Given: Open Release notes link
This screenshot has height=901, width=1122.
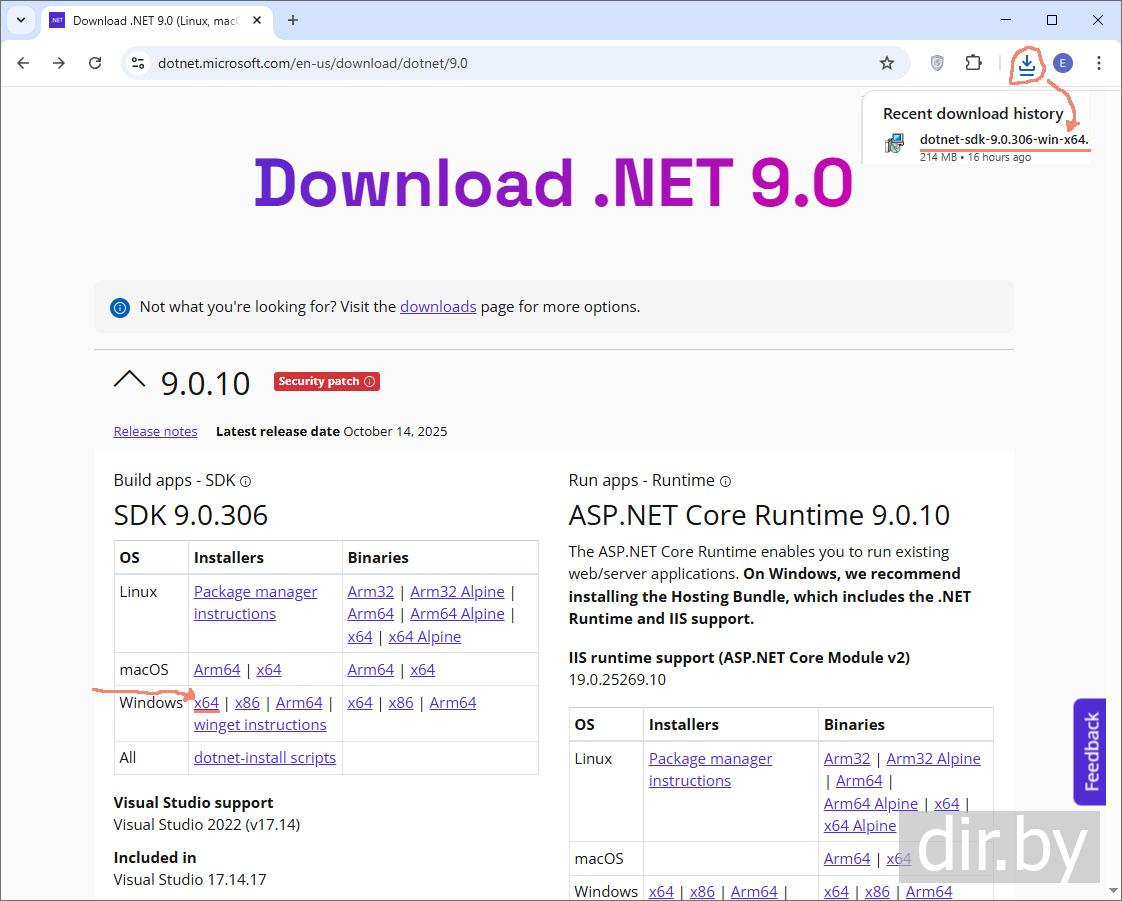Looking at the screenshot, I should (x=155, y=432).
